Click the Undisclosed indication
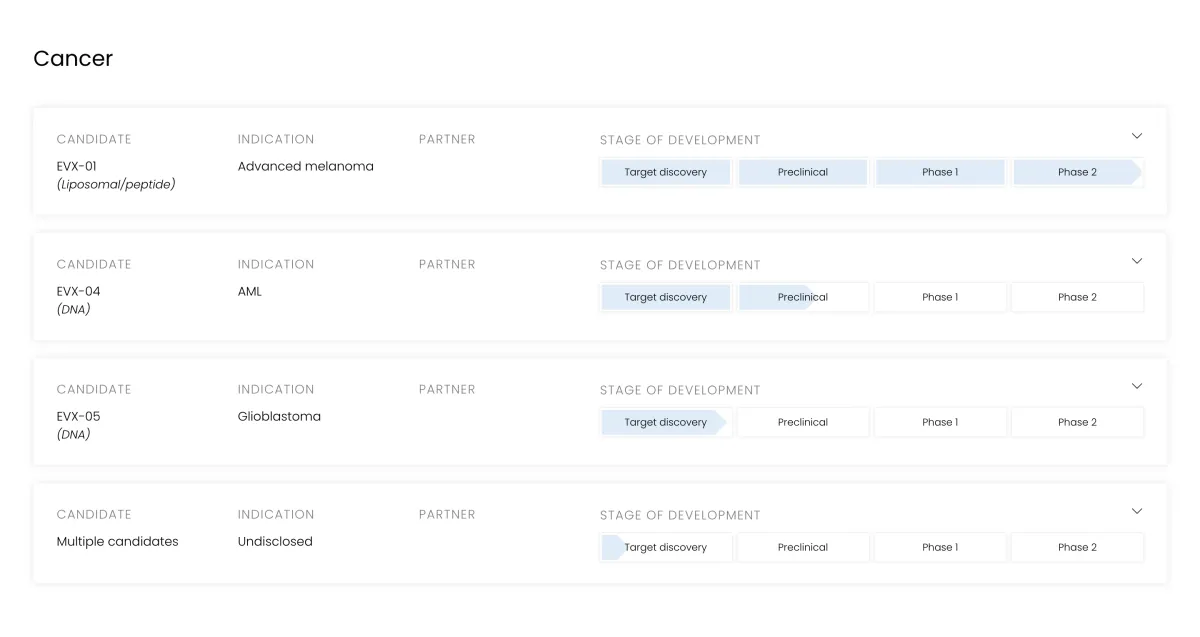1200x637 pixels. click(x=275, y=541)
